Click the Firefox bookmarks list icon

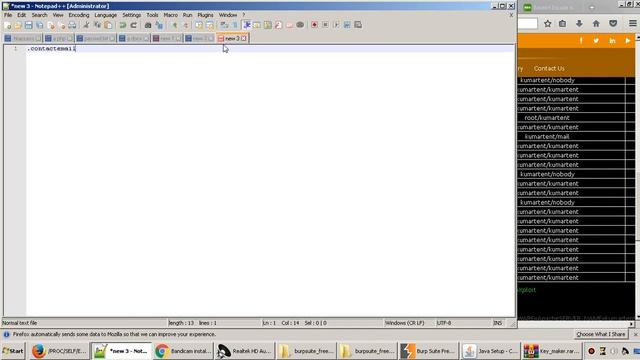(562, 24)
